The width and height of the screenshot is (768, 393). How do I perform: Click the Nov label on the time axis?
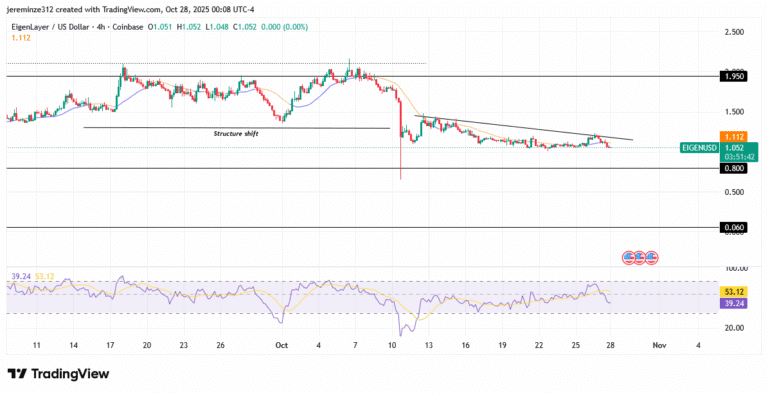659,345
